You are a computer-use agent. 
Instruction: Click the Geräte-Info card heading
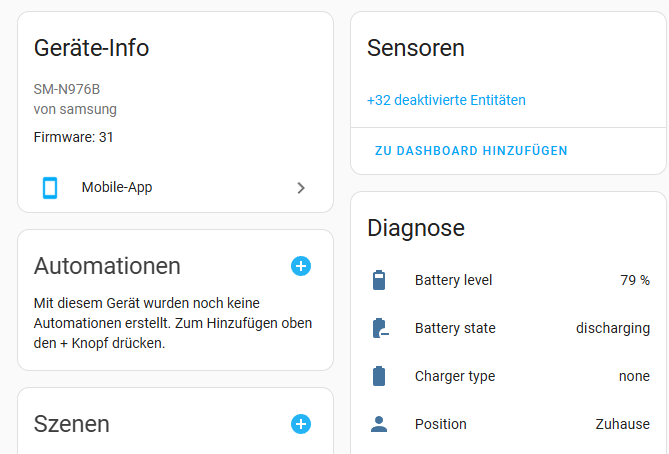pyautogui.click(x=92, y=48)
